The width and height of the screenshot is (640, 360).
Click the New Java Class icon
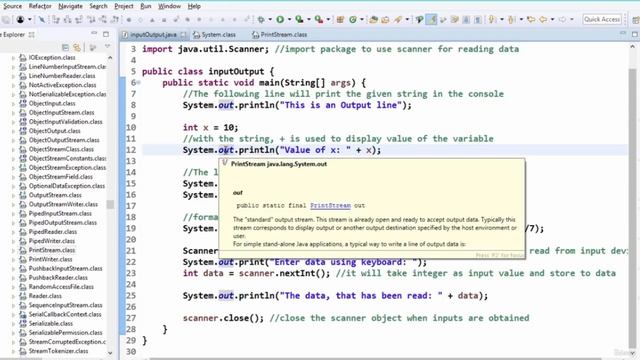(353, 19)
